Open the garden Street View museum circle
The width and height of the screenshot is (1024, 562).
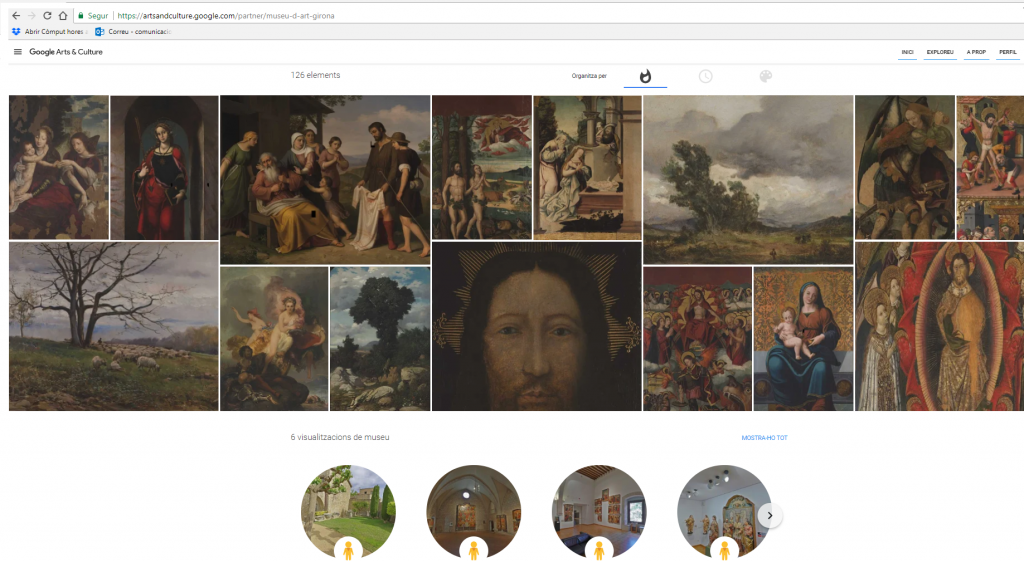click(x=348, y=511)
